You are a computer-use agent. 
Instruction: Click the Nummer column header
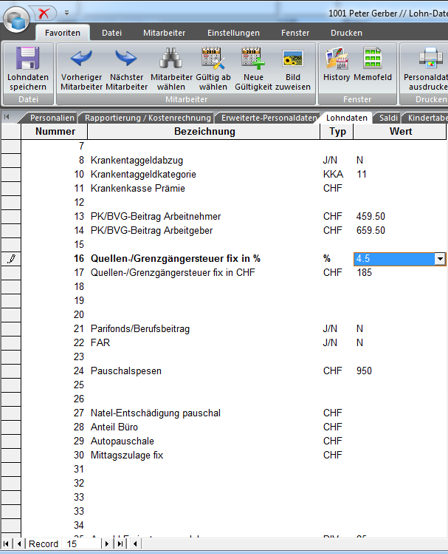(55, 131)
